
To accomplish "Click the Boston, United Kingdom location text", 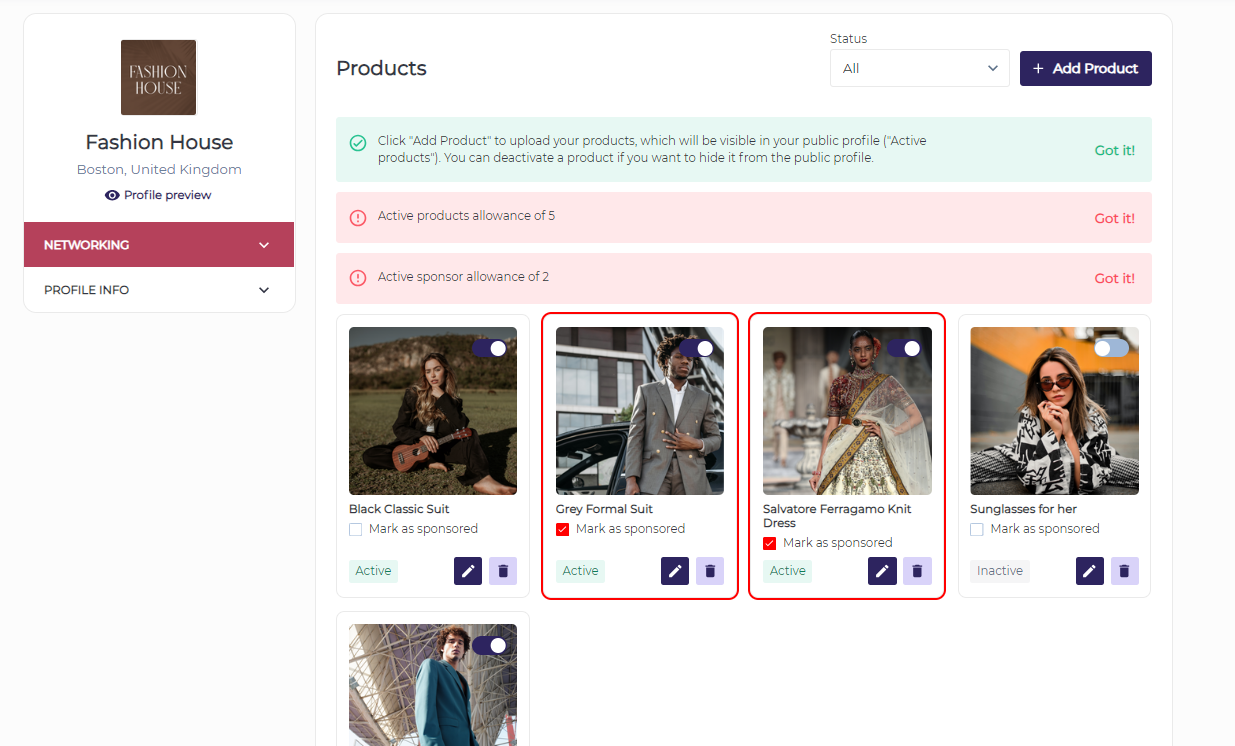I will tap(159, 170).
